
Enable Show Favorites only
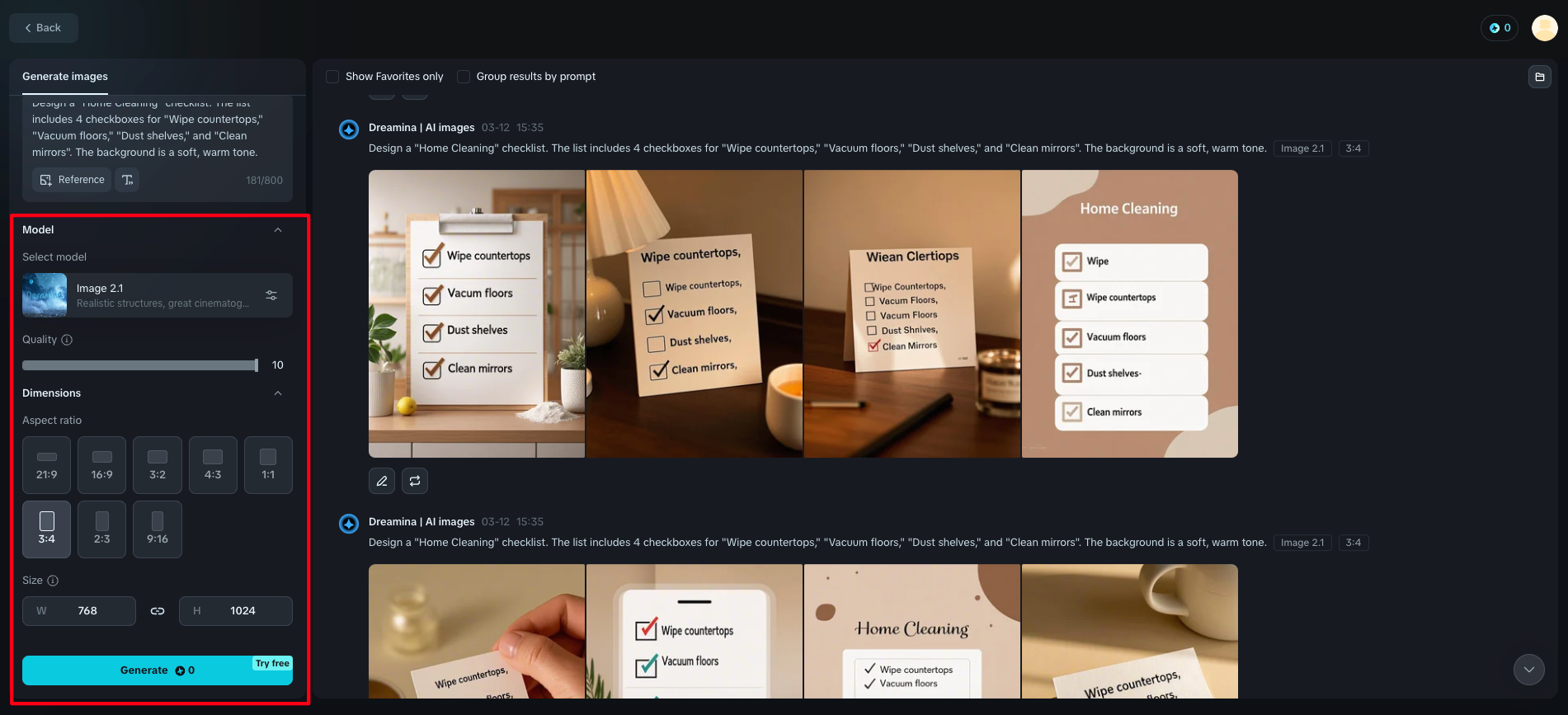(332, 77)
